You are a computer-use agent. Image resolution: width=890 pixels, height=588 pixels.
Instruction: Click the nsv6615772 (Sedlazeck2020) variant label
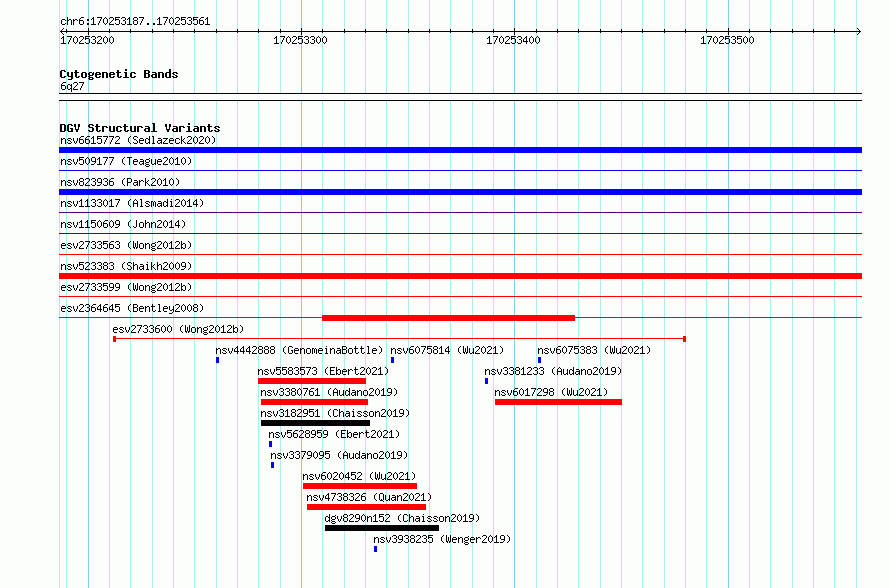138,140
